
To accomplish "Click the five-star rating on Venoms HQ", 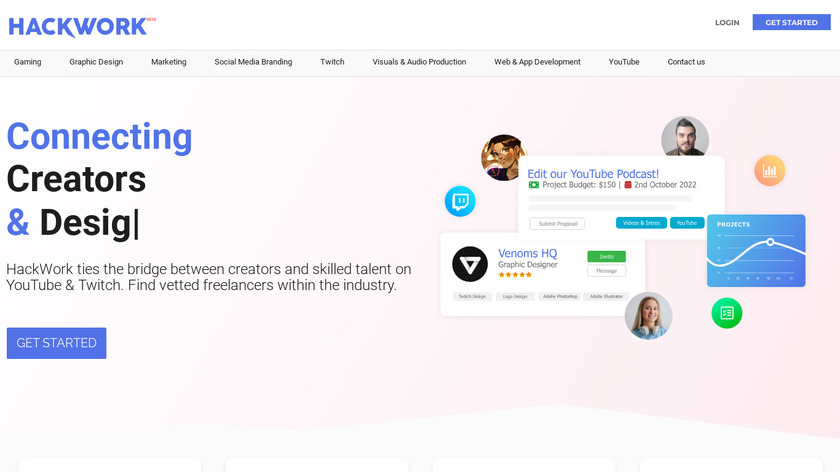I will [x=515, y=275].
